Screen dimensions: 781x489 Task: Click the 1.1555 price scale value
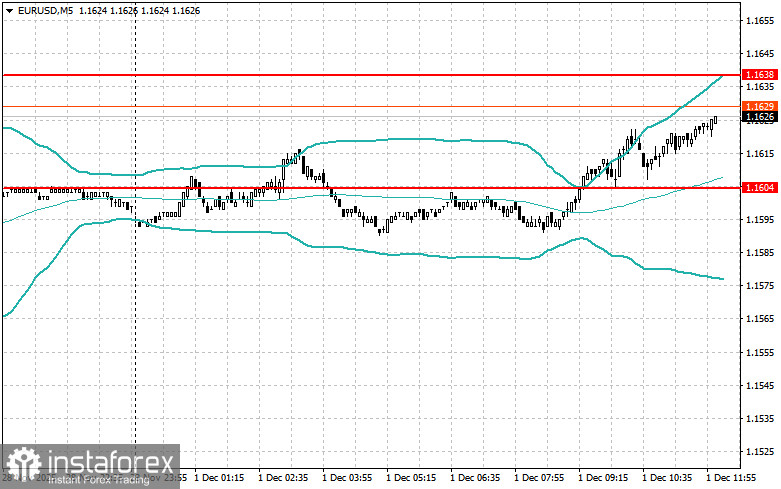(x=760, y=353)
